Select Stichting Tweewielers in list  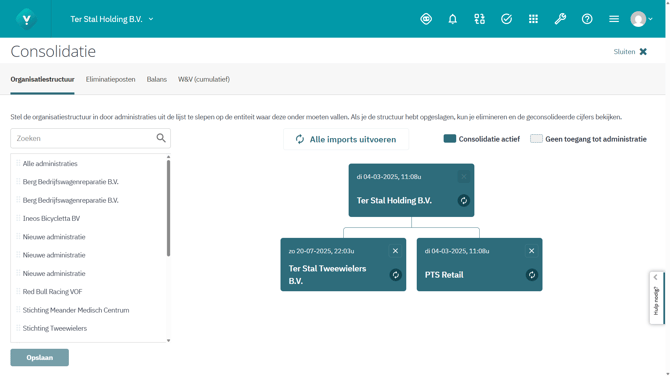click(x=55, y=328)
